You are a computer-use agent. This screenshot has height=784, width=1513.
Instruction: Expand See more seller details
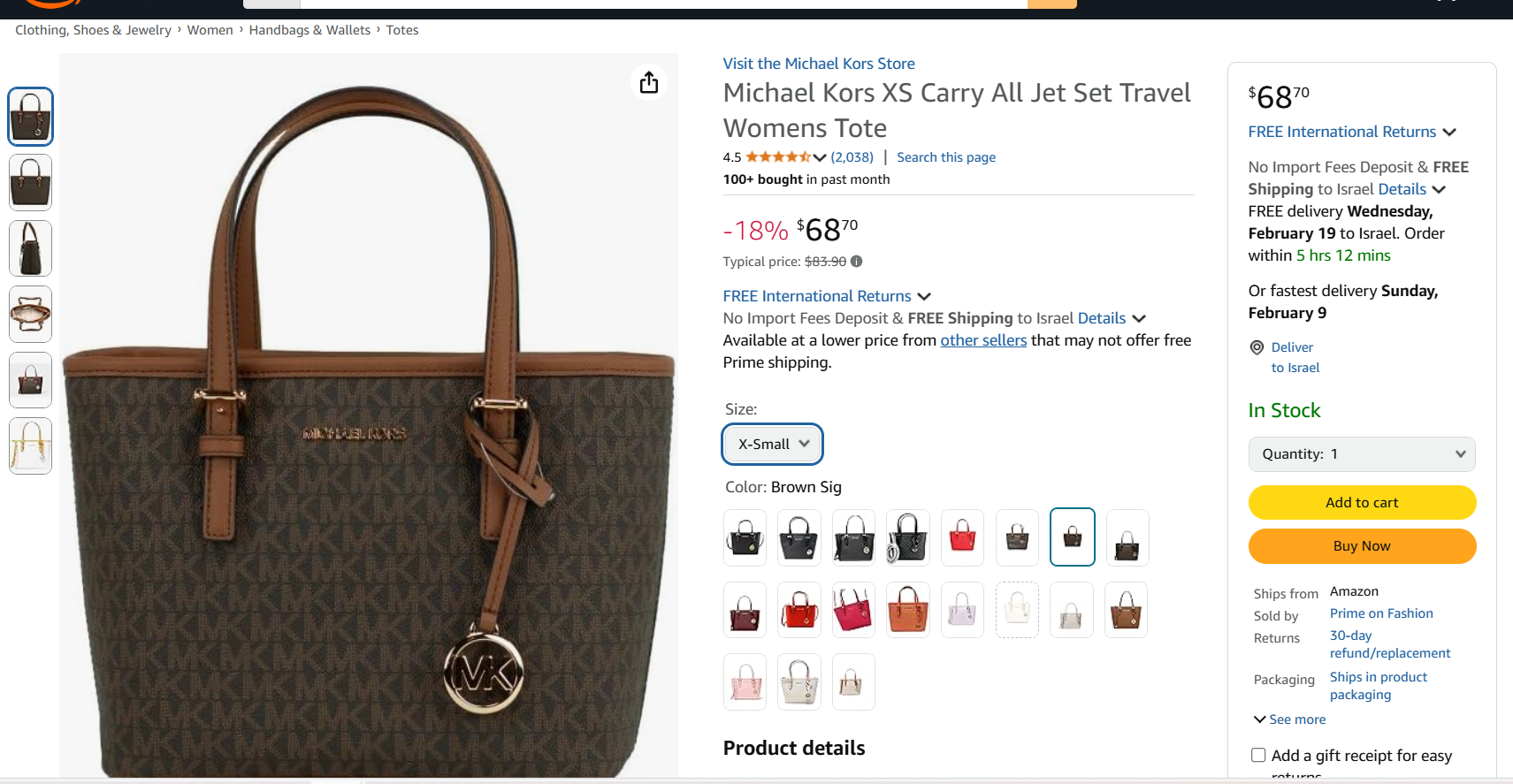pyautogui.click(x=1290, y=719)
